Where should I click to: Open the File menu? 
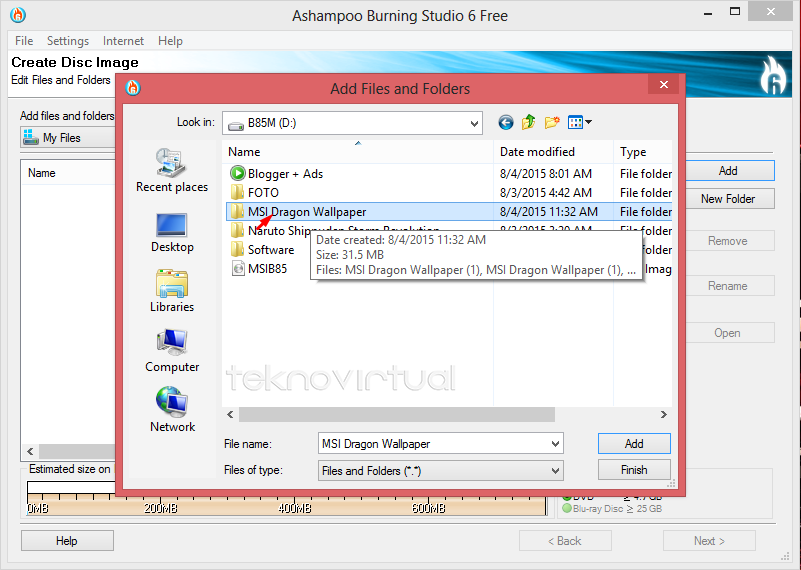[24, 41]
